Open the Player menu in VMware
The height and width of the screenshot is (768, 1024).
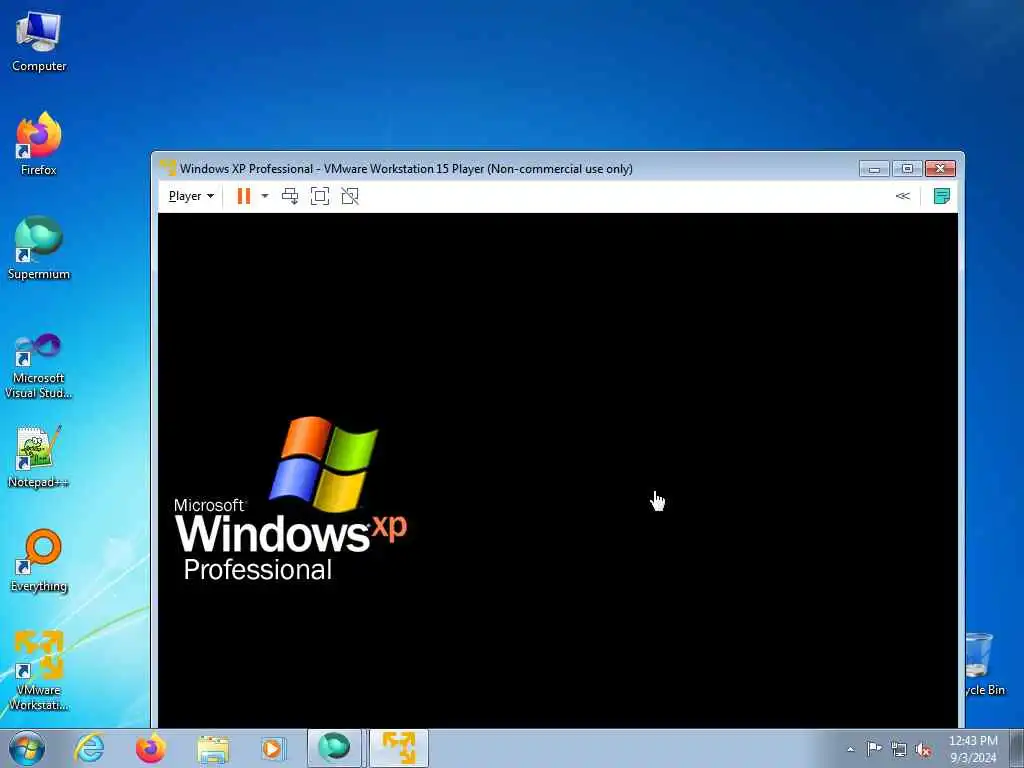(191, 196)
